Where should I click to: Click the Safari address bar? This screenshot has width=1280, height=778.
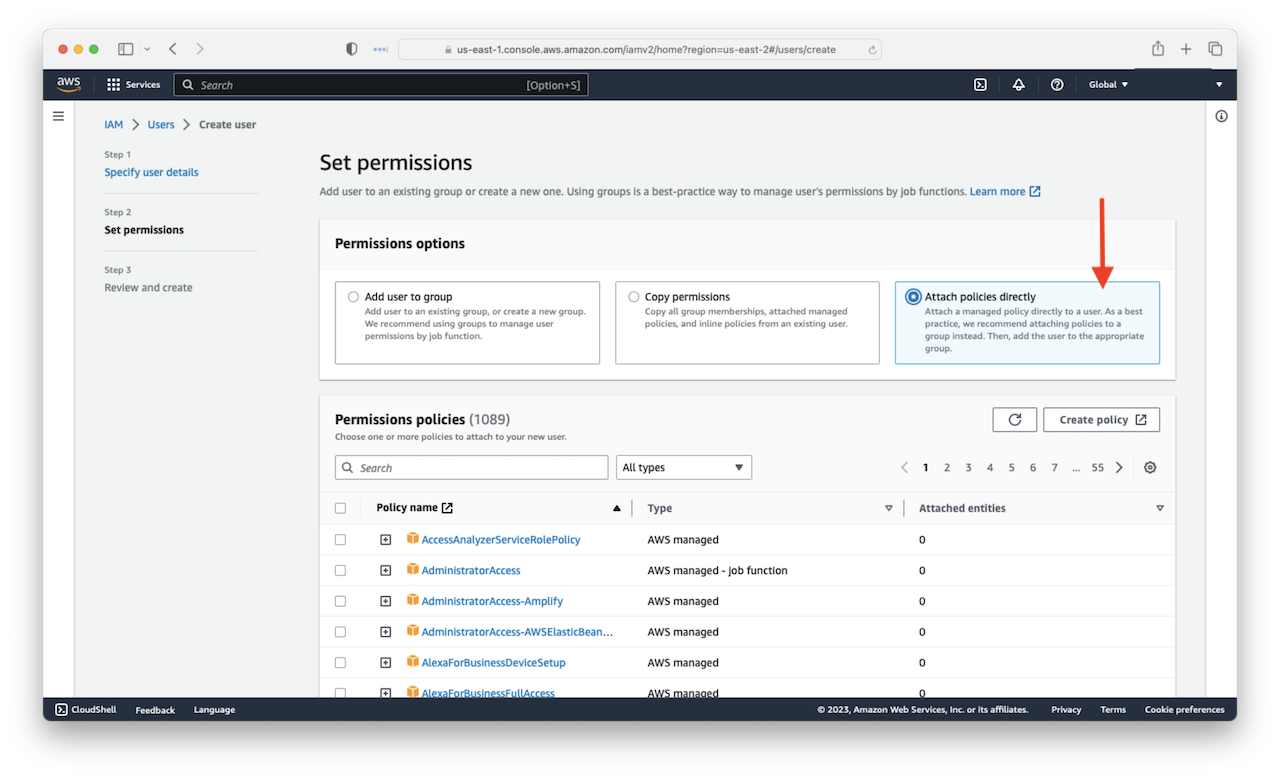[640, 49]
